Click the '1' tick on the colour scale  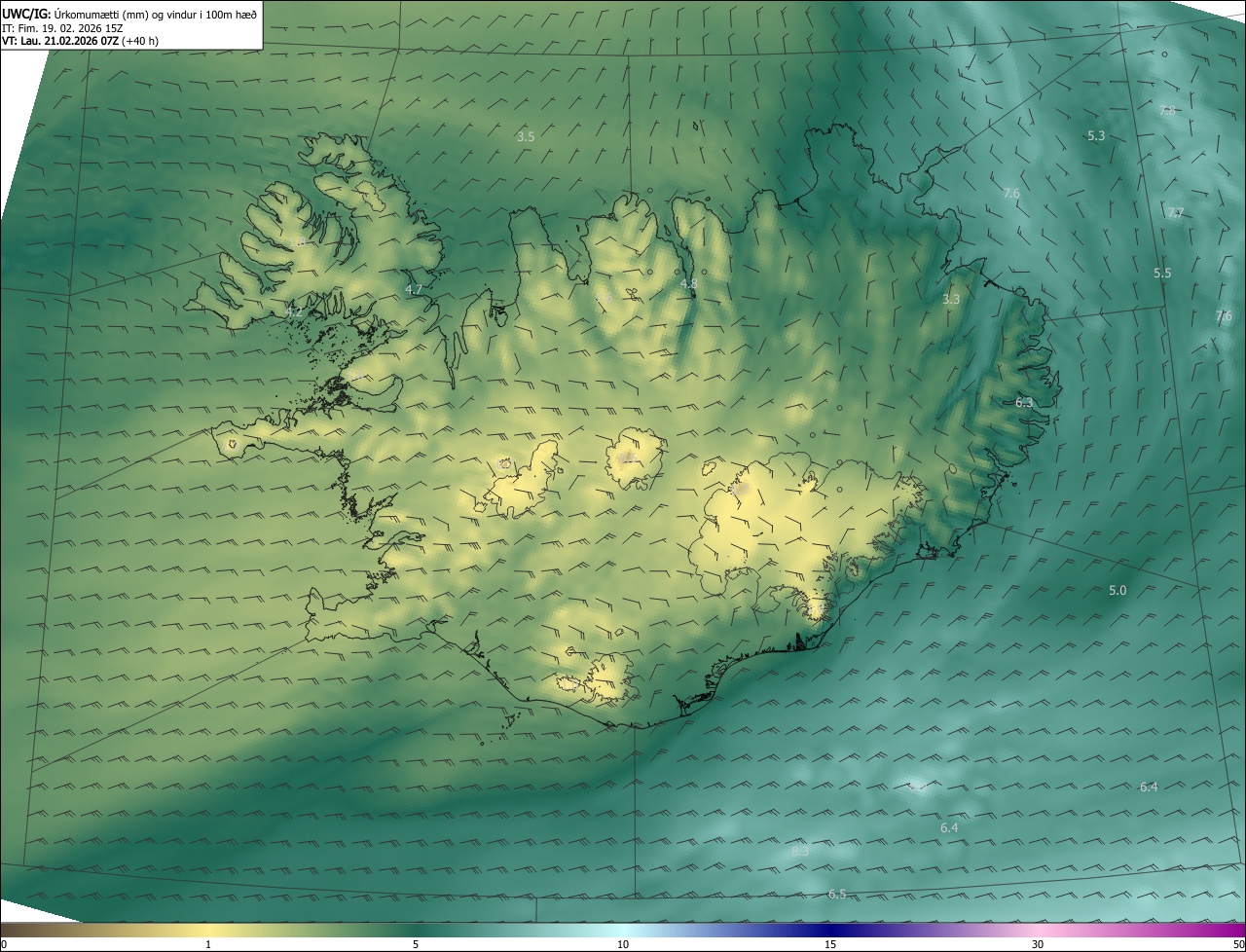click(208, 944)
